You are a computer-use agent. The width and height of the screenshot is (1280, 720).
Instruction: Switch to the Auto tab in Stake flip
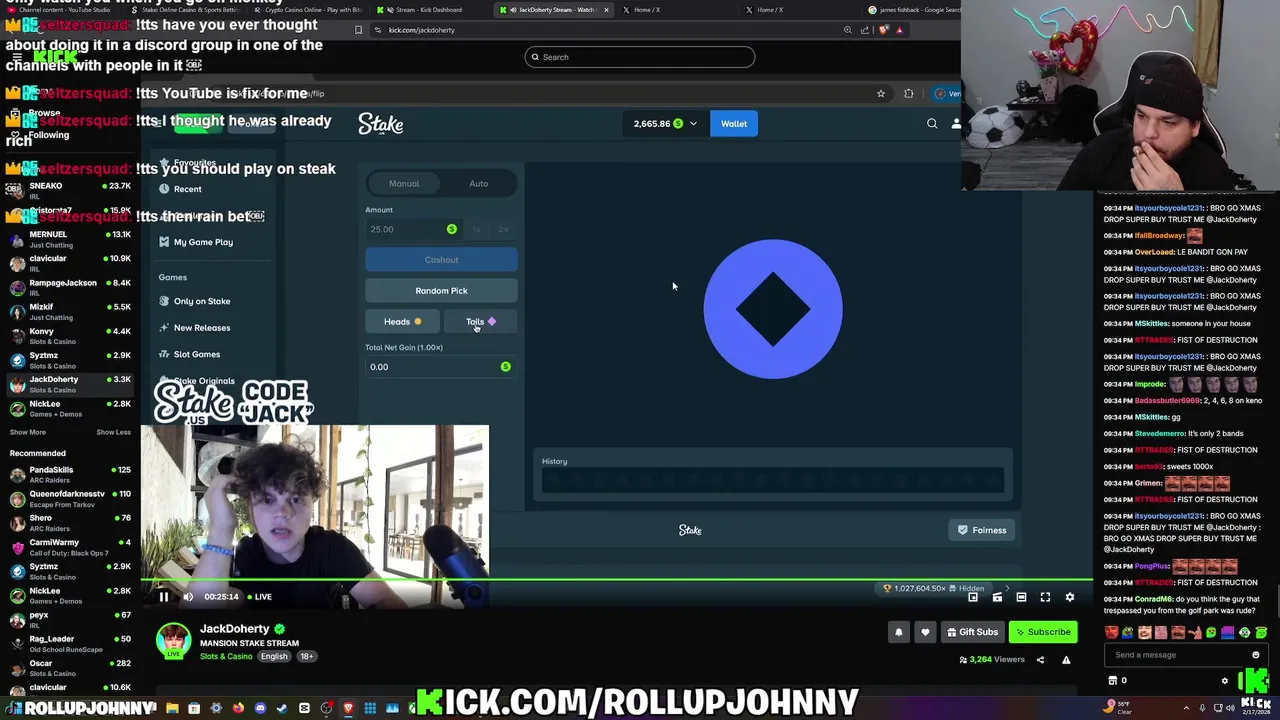[479, 184]
